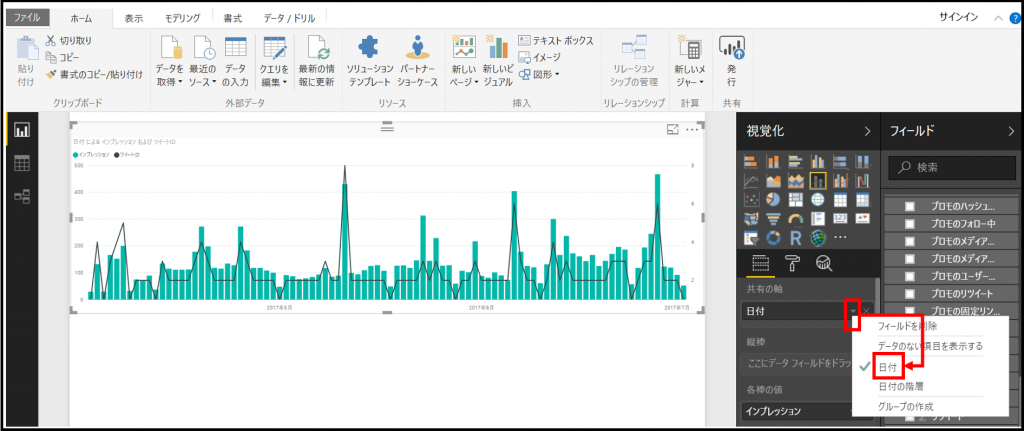Click サインイン to sign in

coord(959,18)
